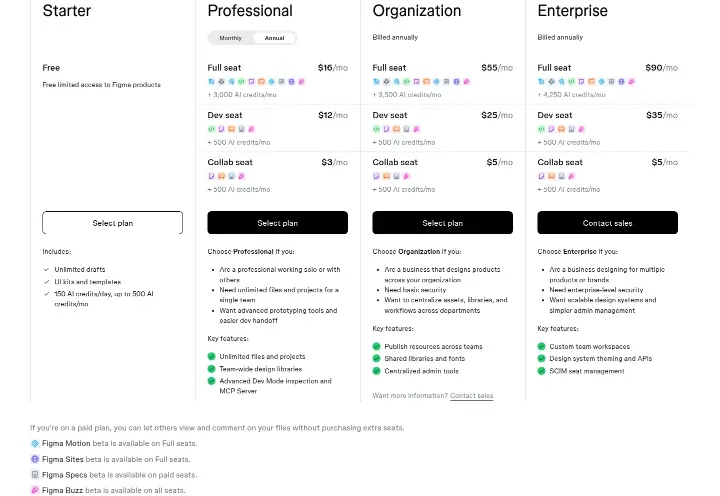Click orange Slides icon in Professional Dev seat
Image resolution: width=720 pixels, height=496 pixels.
click(x=231, y=129)
